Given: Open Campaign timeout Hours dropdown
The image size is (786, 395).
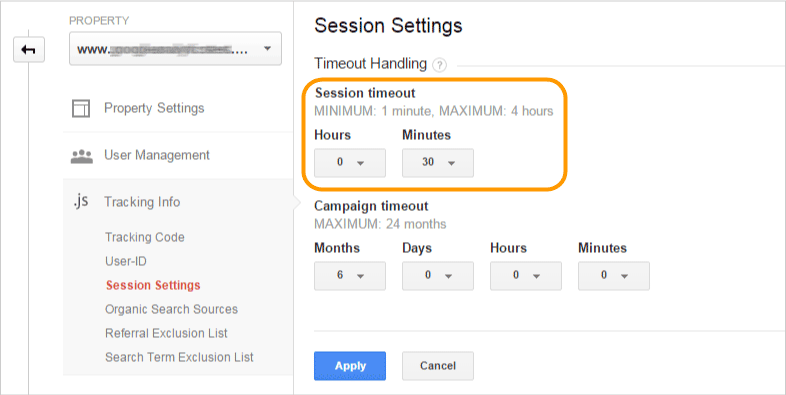Looking at the screenshot, I should click(x=526, y=276).
